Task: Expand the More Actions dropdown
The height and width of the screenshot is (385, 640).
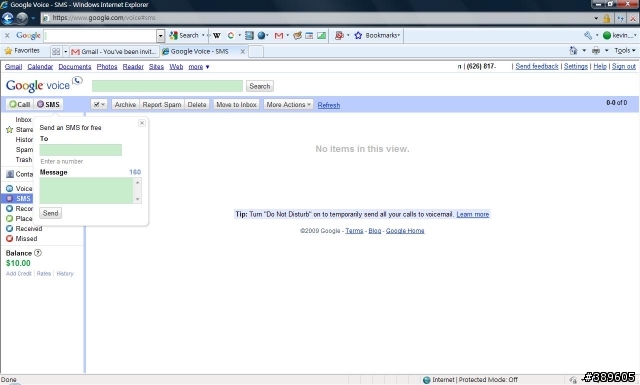Action: tap(288, 105)
